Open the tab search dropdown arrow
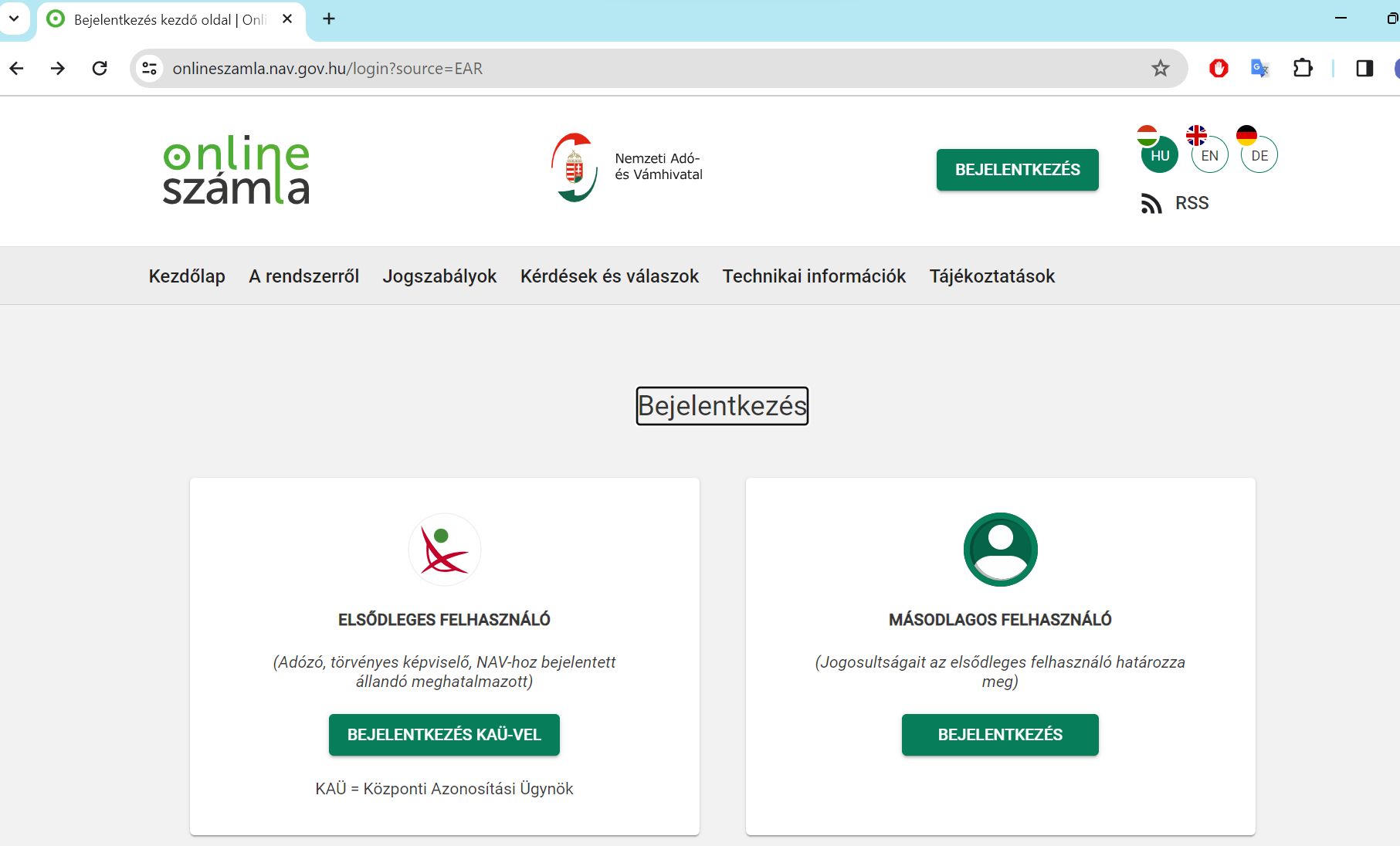 point(14,19)
